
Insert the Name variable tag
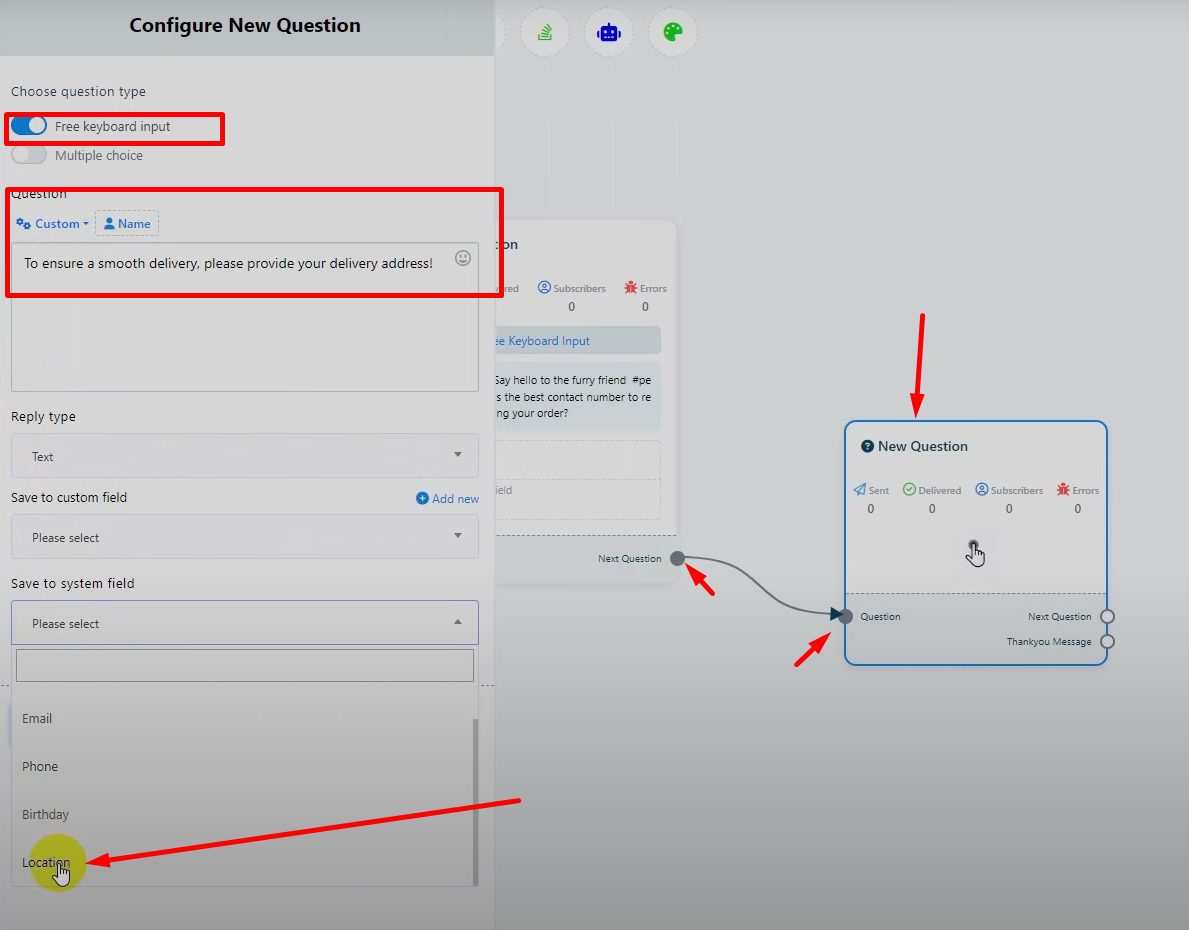click(127, 224)
